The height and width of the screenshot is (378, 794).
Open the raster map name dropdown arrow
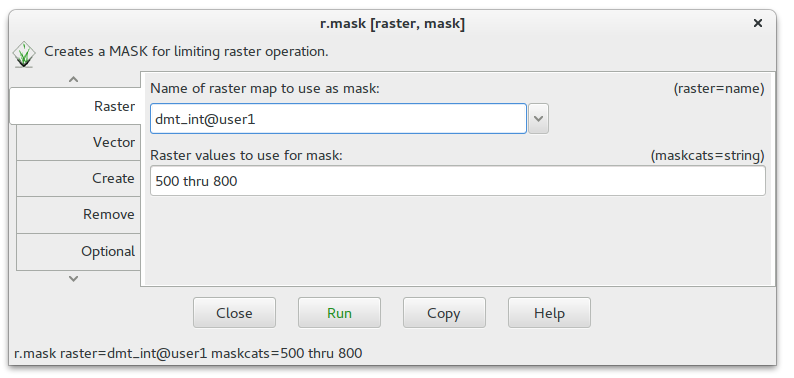coord(538,119)
